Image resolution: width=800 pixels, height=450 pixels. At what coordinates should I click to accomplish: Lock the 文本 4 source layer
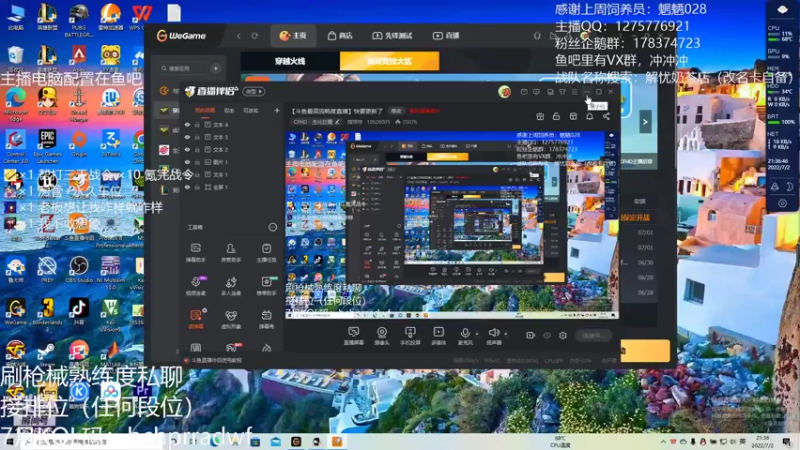(x=197, y=124)
